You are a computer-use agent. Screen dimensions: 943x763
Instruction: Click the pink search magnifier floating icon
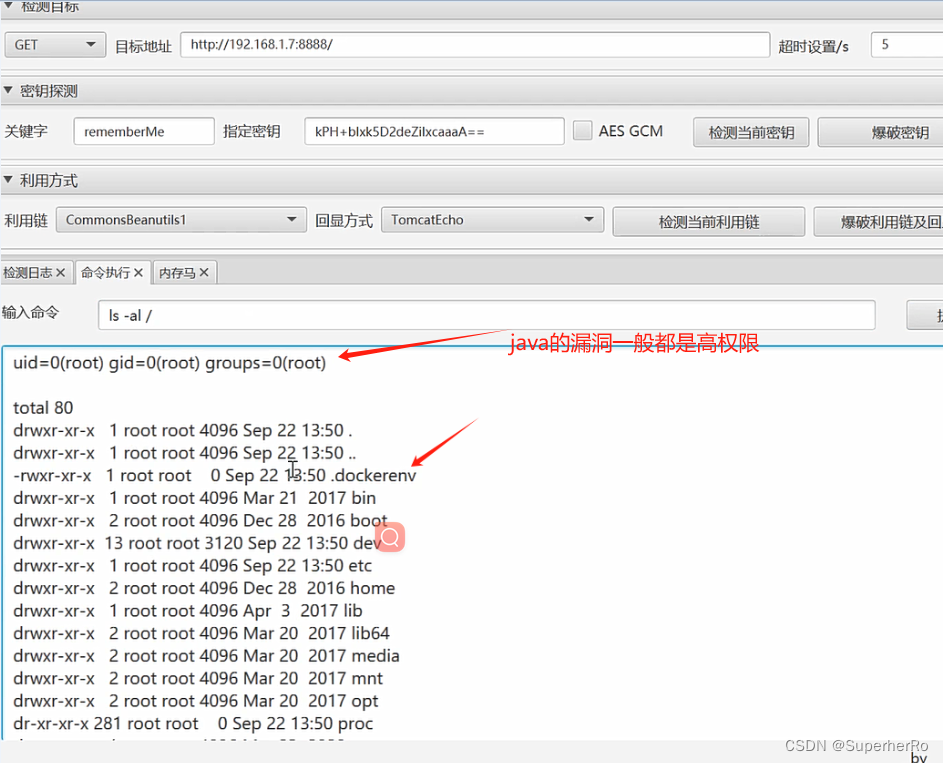pyautogui.click(x=390, y=537)
